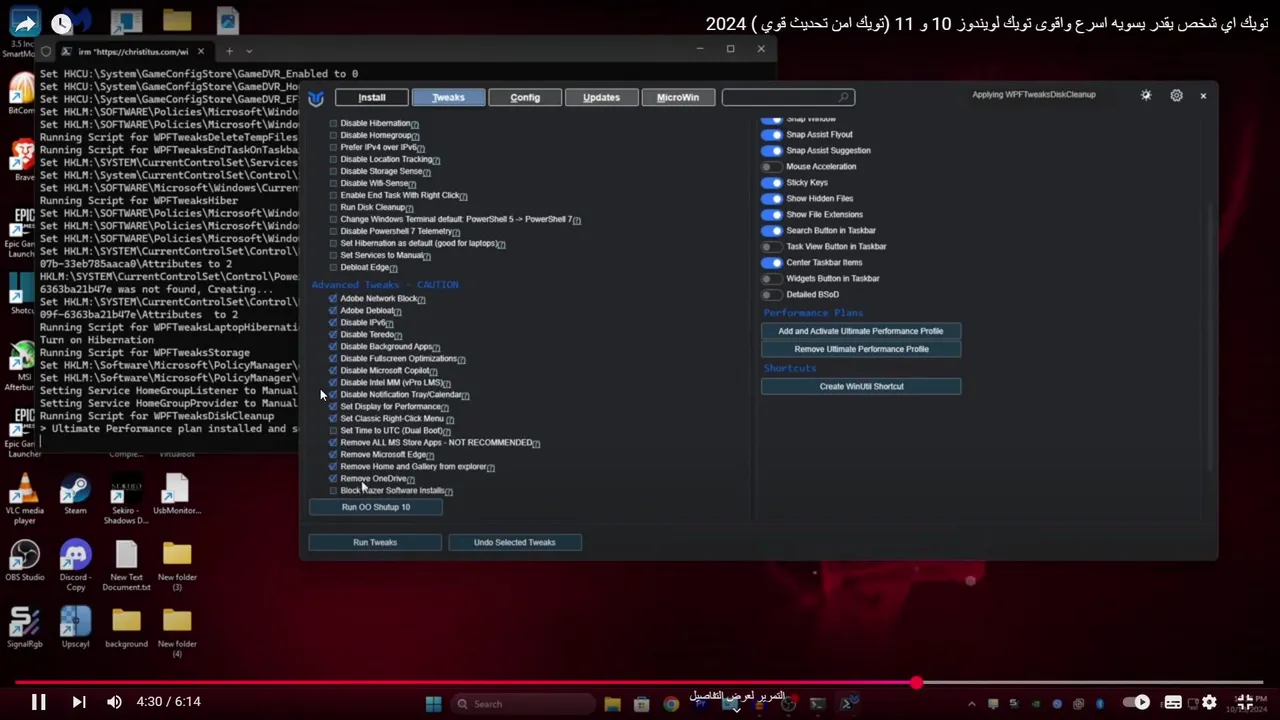
Task: Launch SignalRgb from the desktop
Action: pyautogui.click(x=24, y=628)
